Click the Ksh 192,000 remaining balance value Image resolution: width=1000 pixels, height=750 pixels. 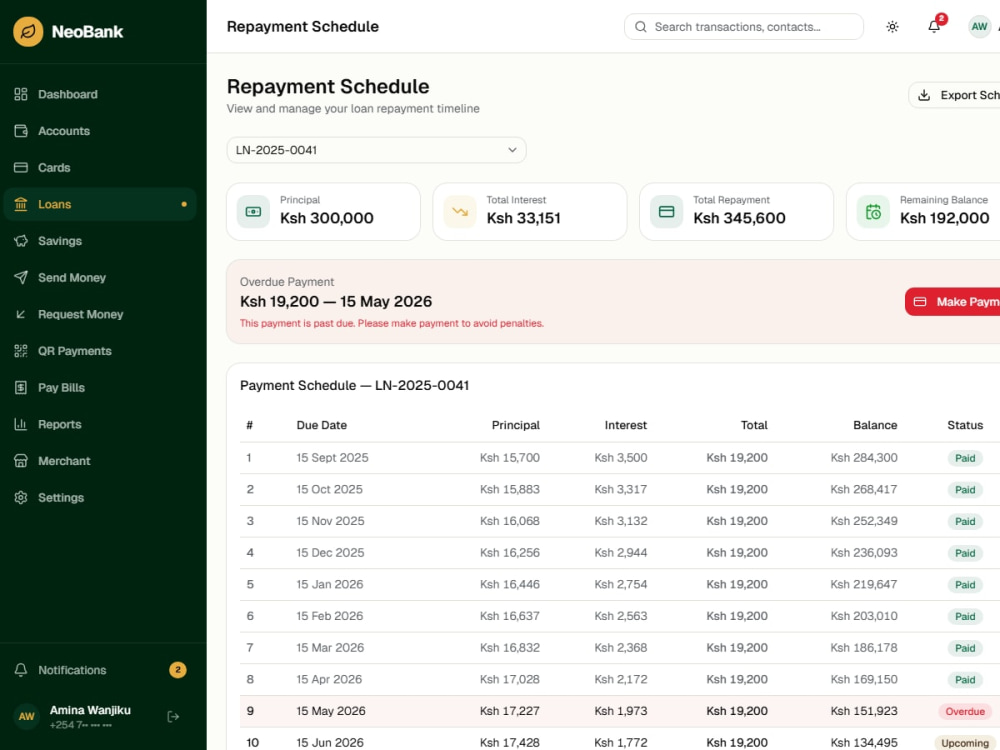pyautogui.click(x=945, y=218)
